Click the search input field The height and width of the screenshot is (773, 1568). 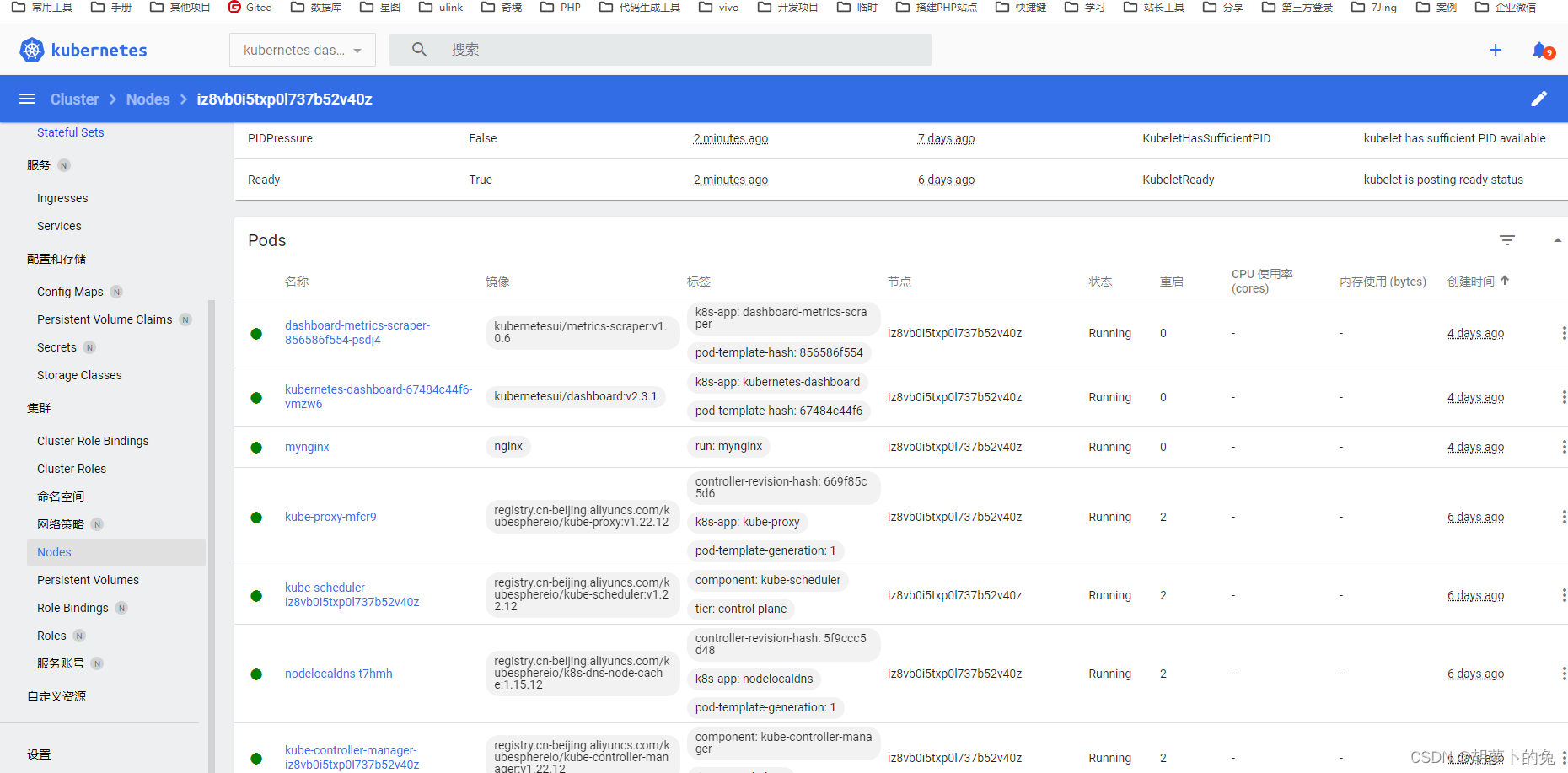tap(660, 50)
